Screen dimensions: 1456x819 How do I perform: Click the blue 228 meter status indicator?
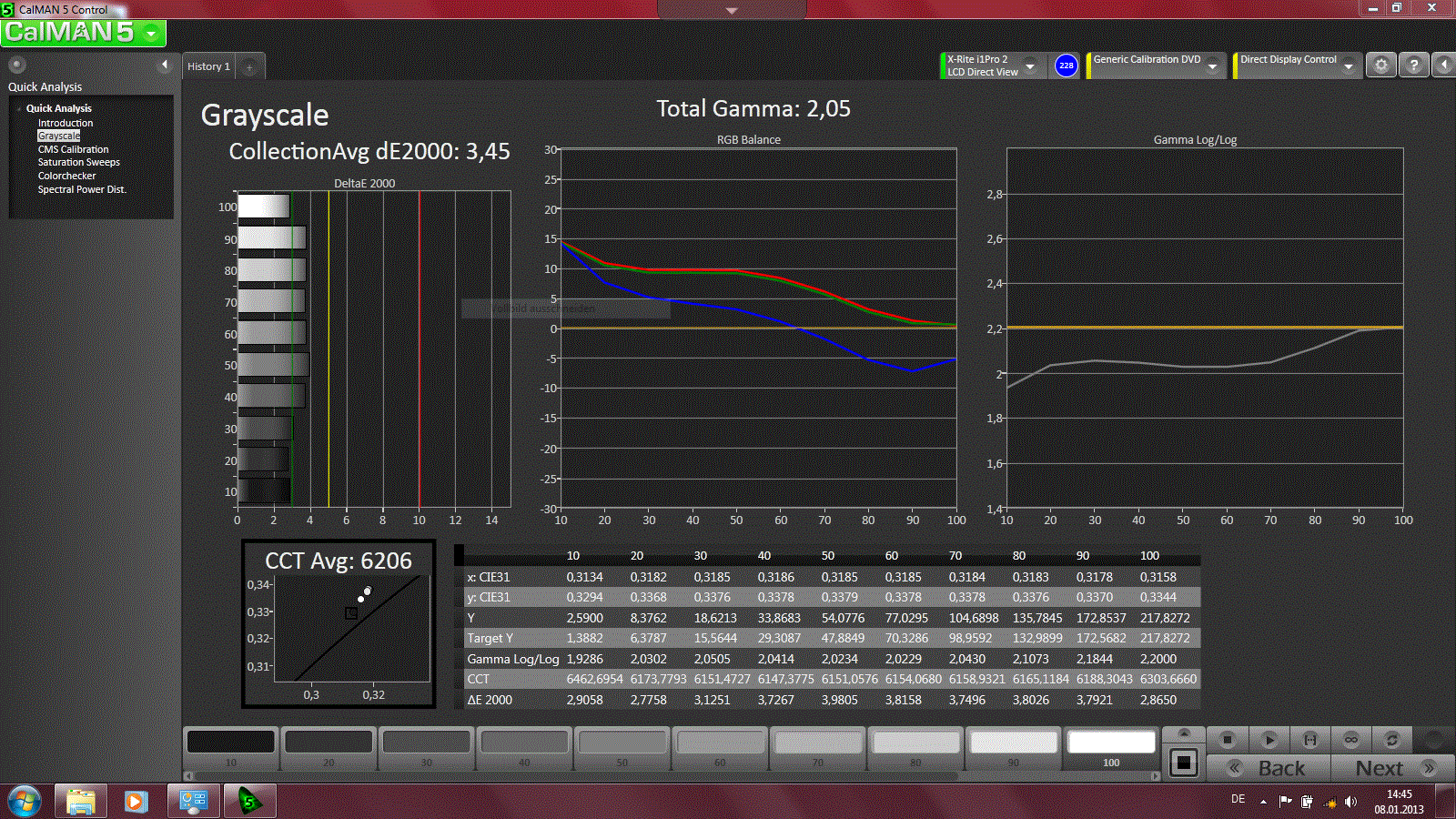tap(1066, 66)
